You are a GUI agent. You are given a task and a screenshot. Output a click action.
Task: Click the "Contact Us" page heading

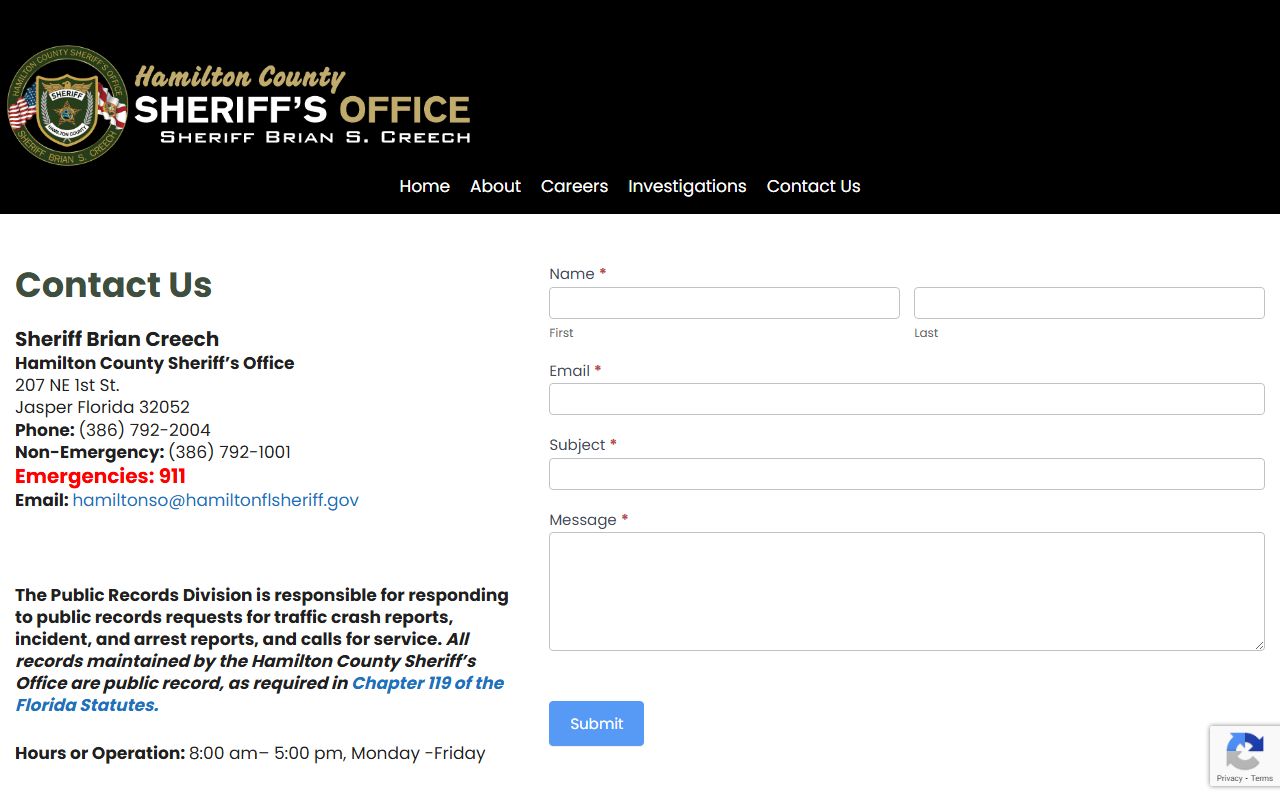[x=114, y=285]
